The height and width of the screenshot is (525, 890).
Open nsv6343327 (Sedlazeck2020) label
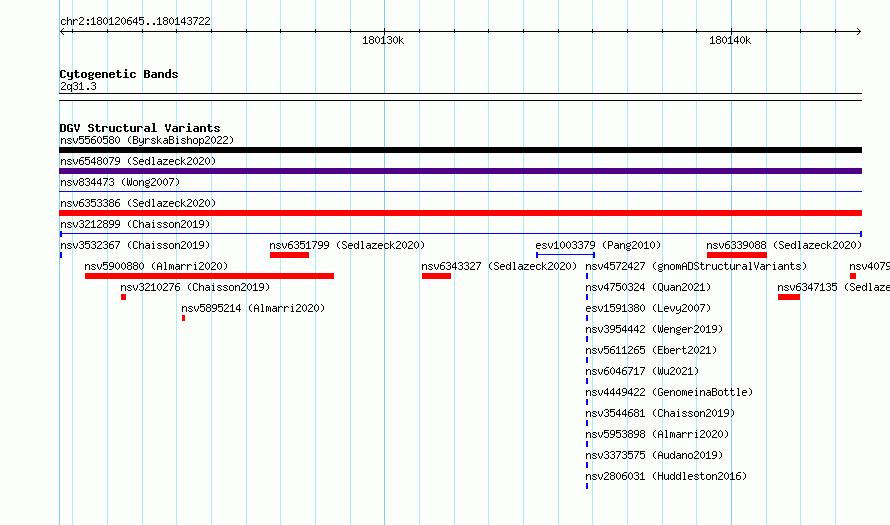tap(499, 266)
